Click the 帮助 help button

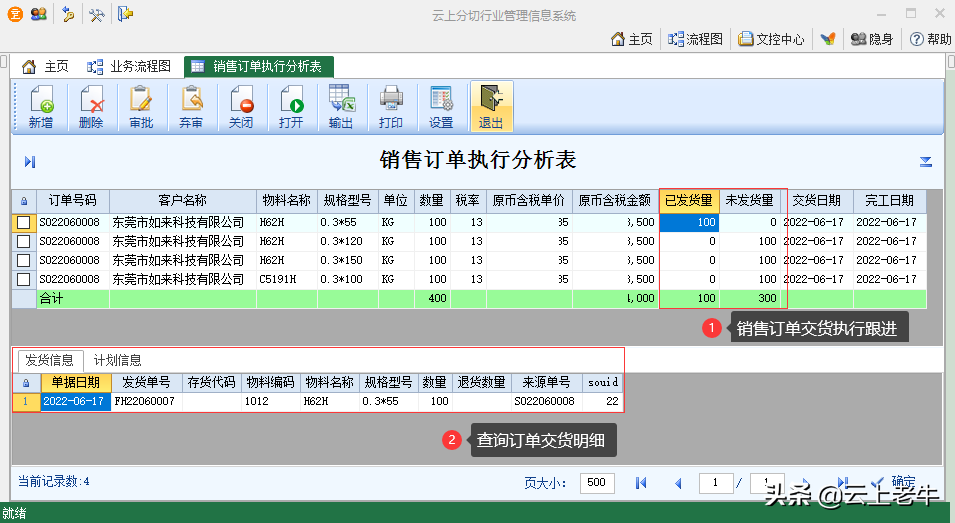[930, 39]
